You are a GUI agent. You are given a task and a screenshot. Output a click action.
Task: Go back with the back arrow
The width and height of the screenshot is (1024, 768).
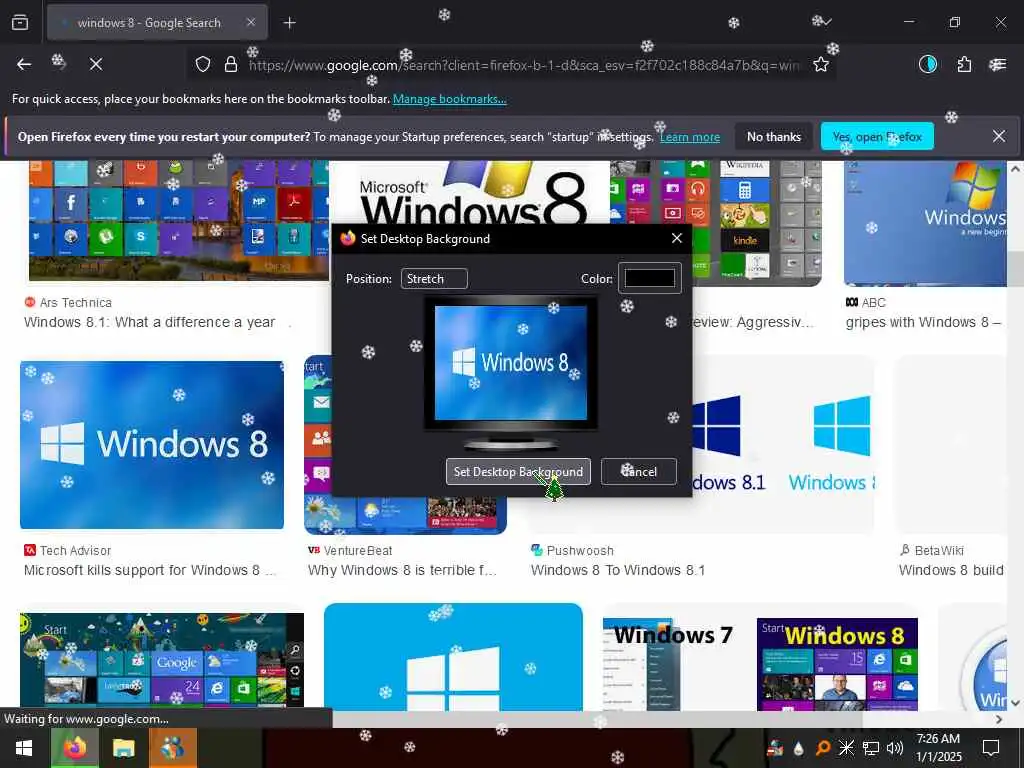click(24, 64)
